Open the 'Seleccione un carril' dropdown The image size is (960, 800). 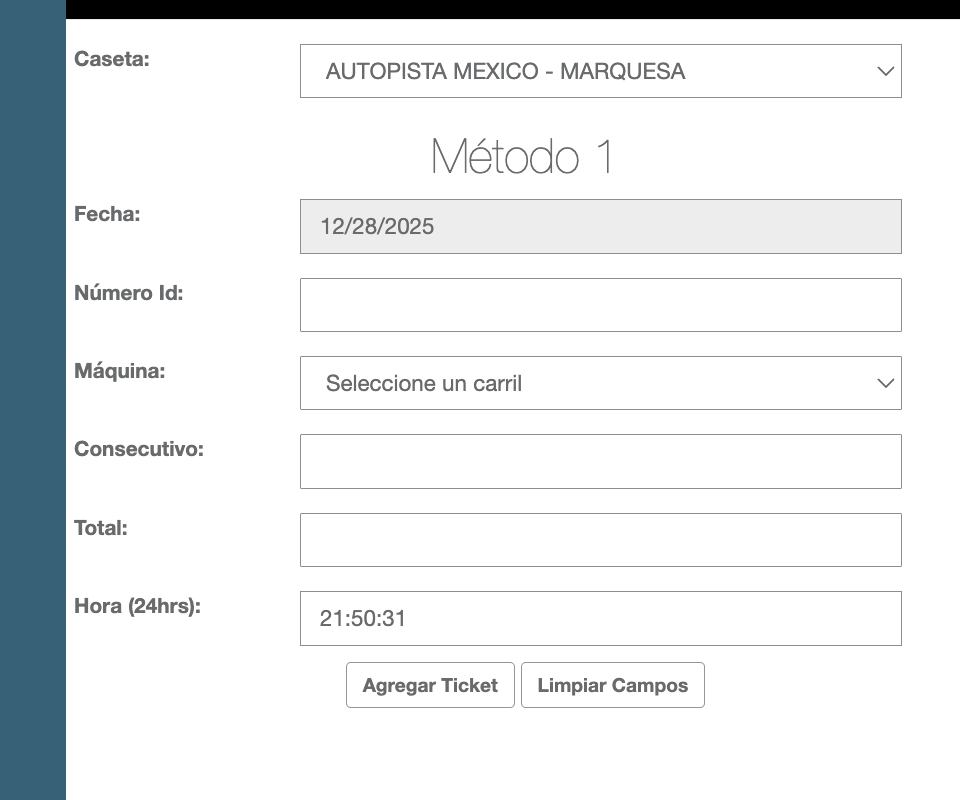click(600, 383)
